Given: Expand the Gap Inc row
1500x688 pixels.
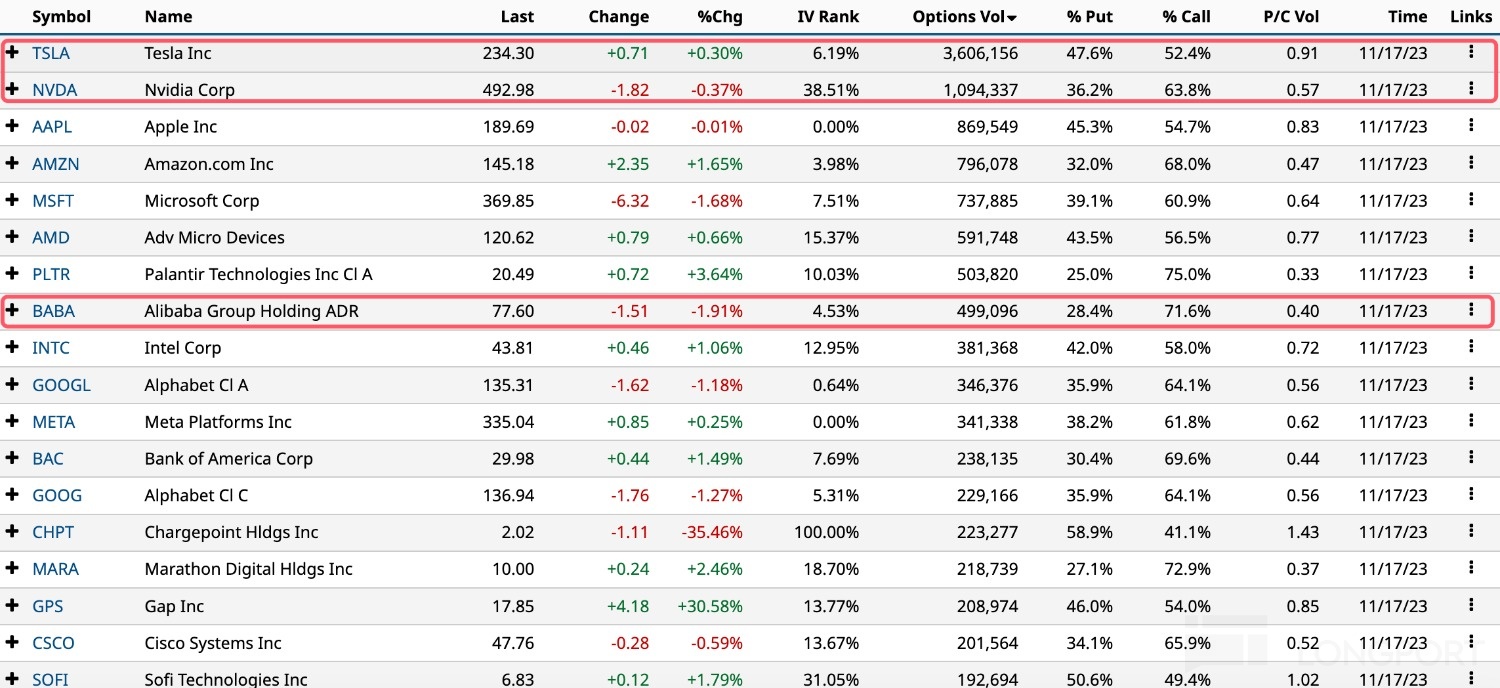Looking at the screenshot, I should pos(12,607).
